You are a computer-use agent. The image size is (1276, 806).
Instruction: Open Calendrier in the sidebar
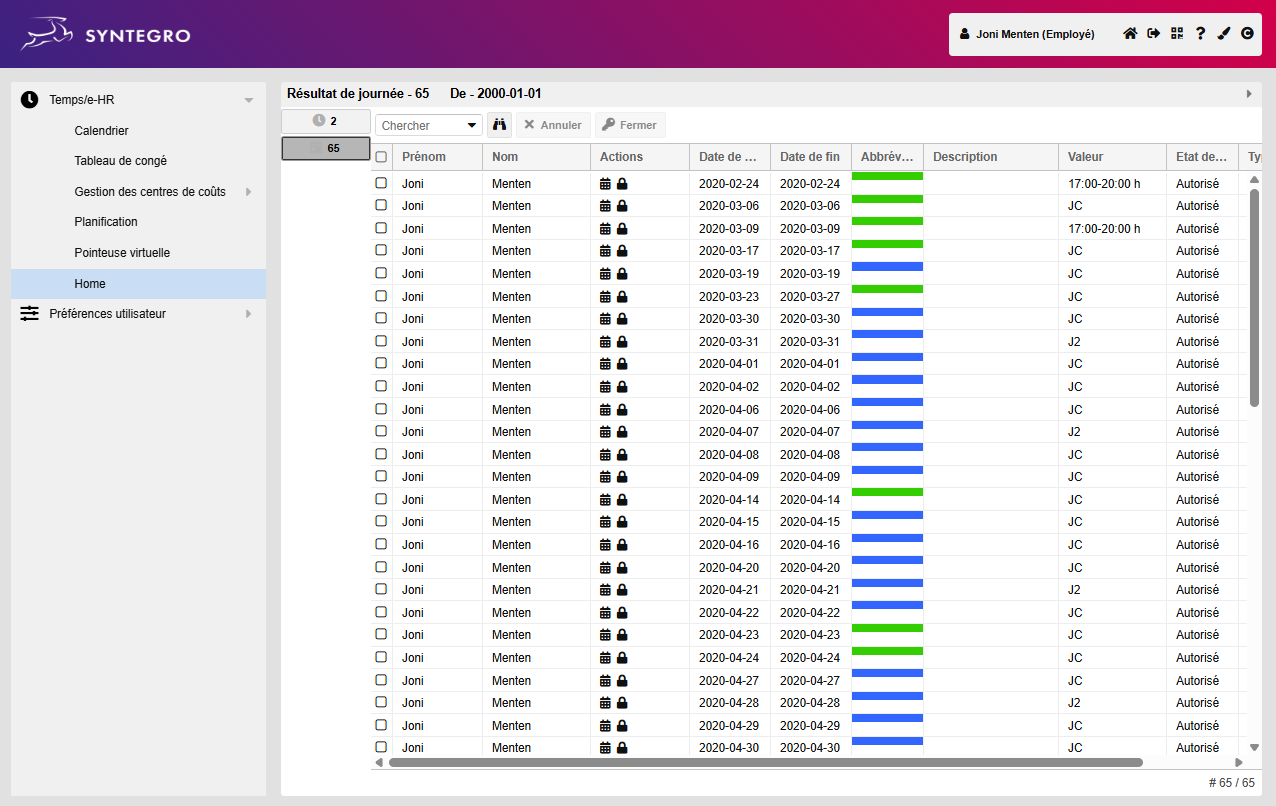(101, 131)
